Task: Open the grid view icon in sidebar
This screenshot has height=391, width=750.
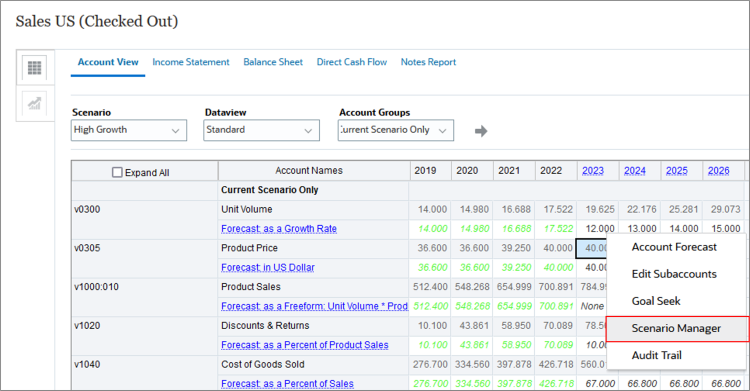Action: click(x=34, y=67)
